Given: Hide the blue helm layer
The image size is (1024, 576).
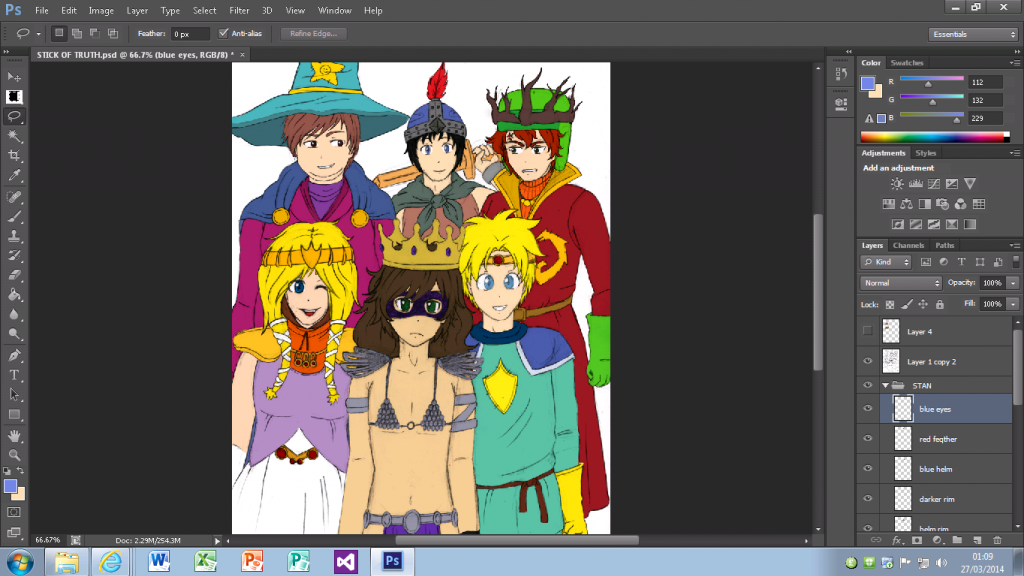Looking at the screenshot, I should pos(867,469).
